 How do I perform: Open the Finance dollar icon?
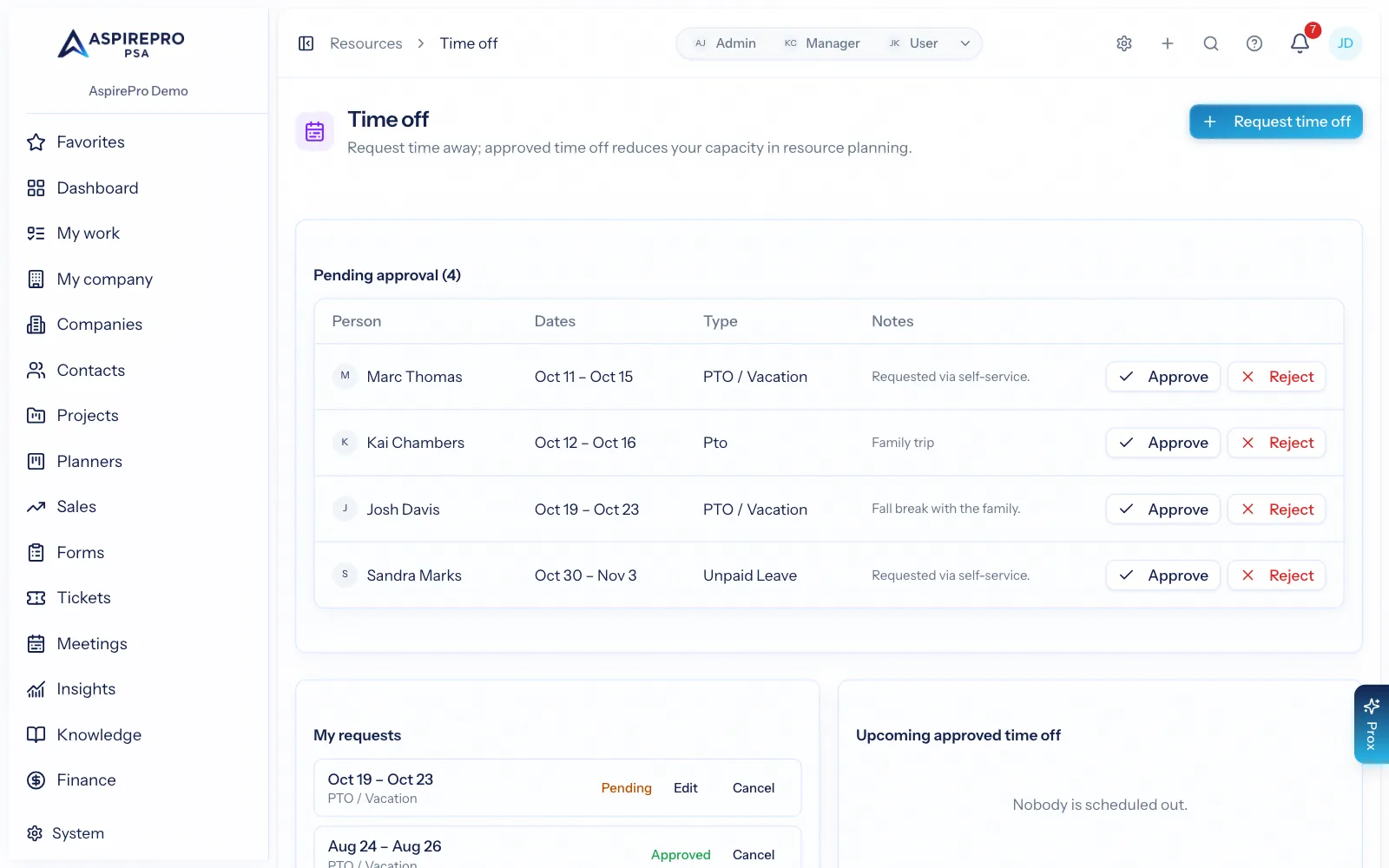[x=36, y=780]
